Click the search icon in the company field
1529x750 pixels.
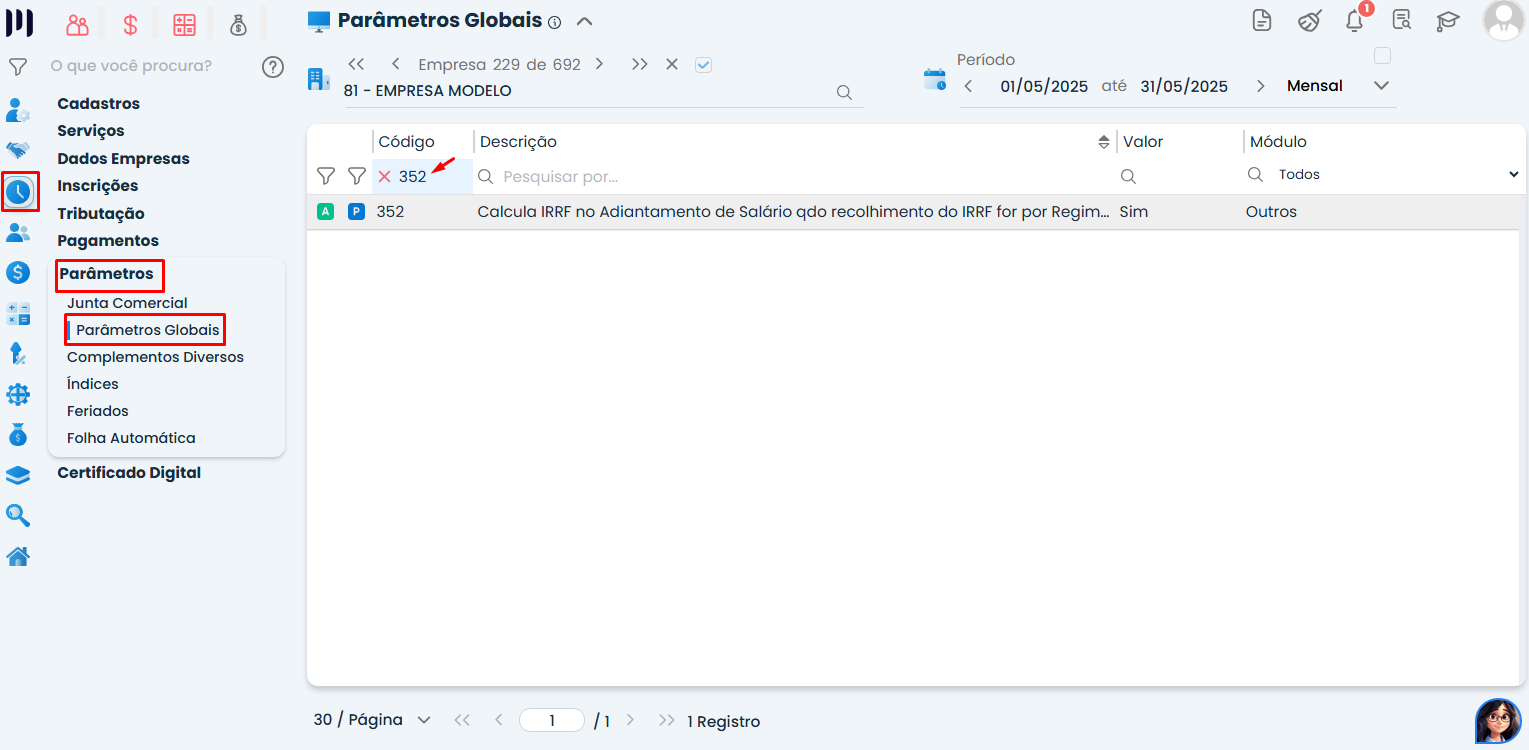[x=844, y=92]
